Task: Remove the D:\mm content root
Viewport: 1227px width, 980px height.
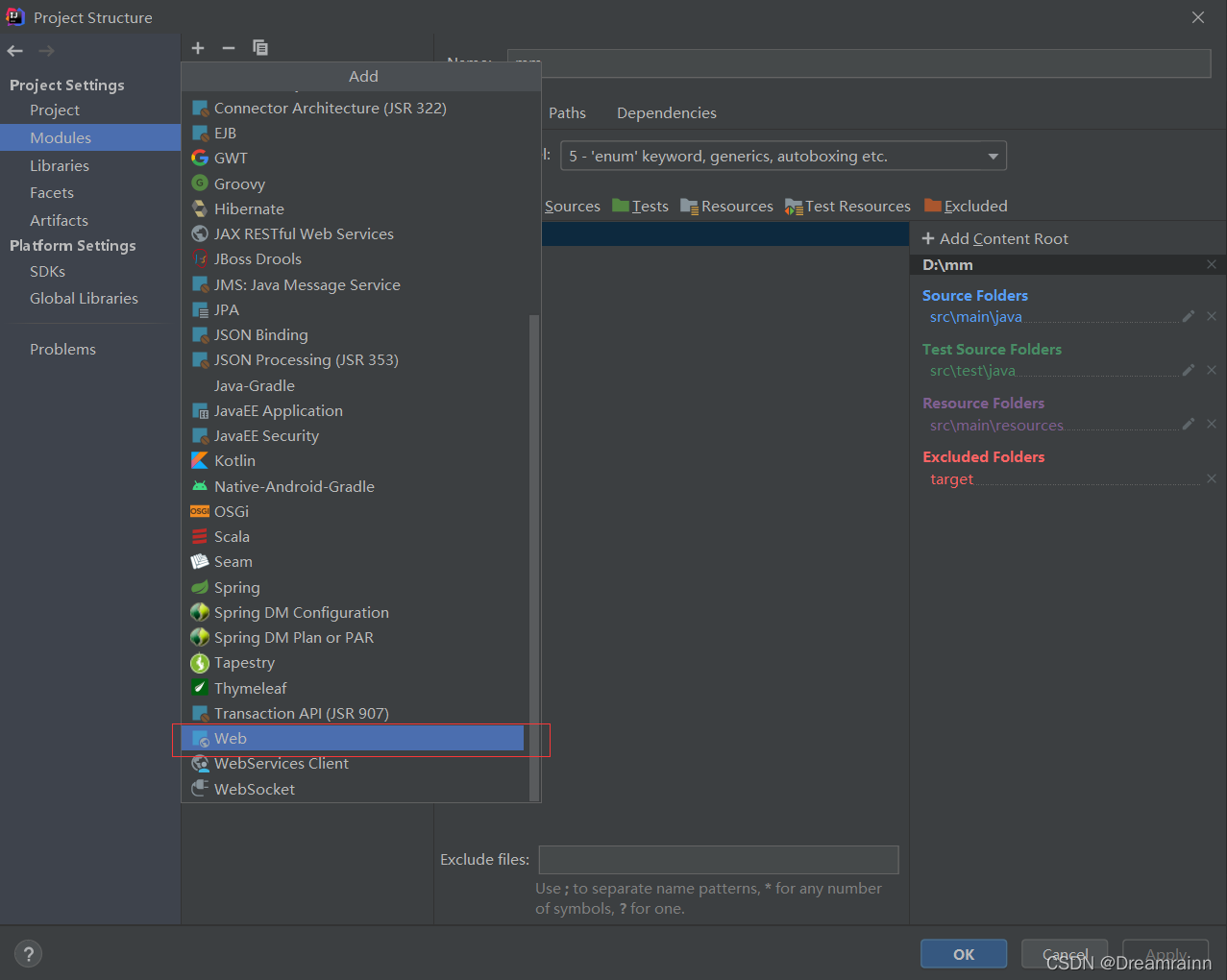Action: coord(1212,264)
